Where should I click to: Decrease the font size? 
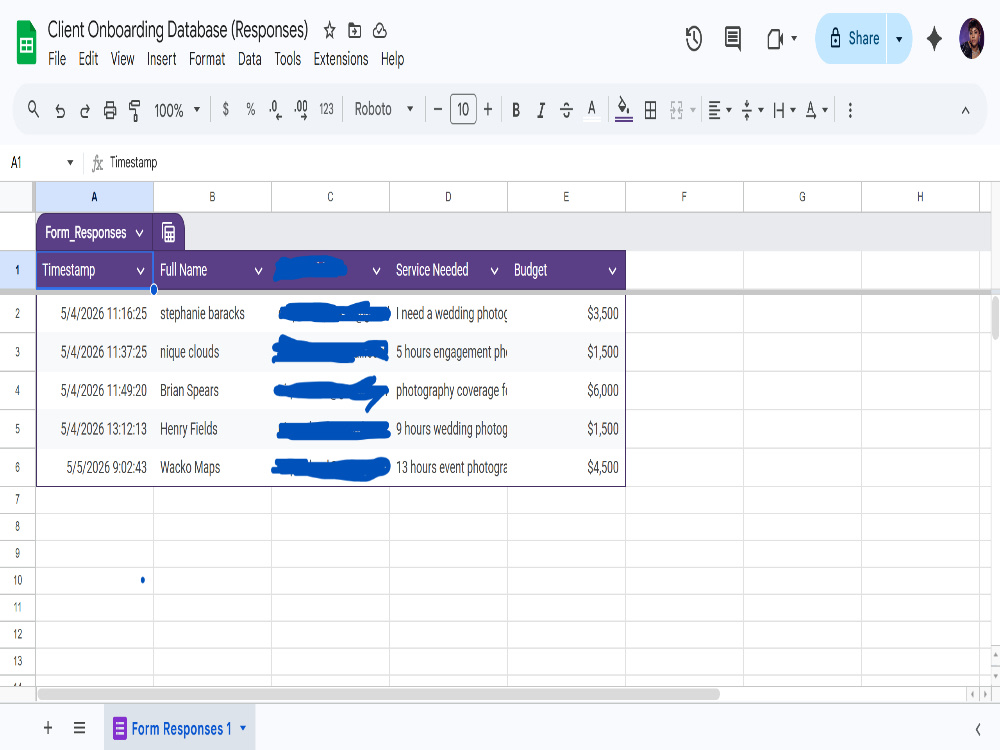[438, 110]
